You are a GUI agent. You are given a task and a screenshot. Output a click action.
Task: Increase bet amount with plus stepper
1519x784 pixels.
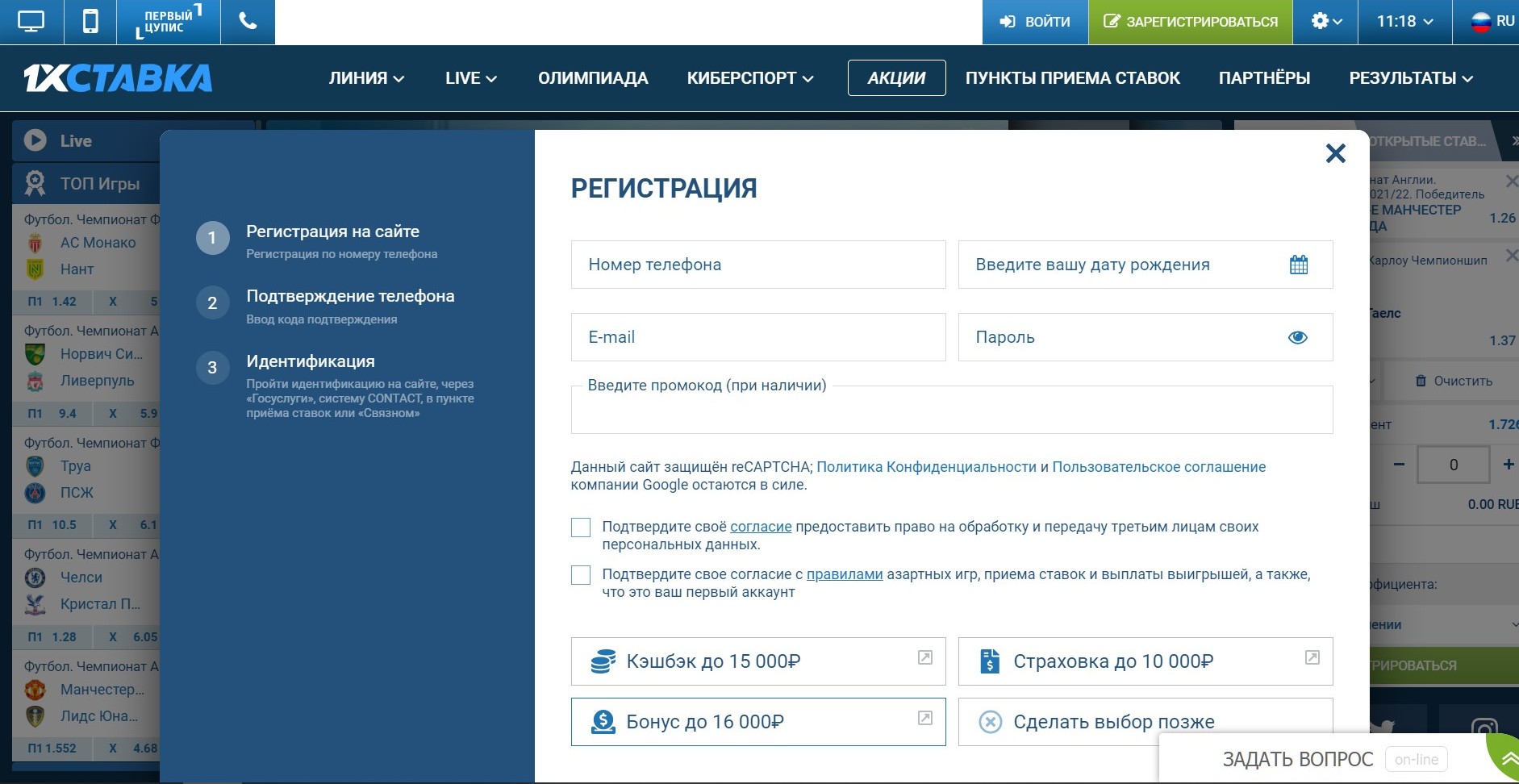pos(1508,465)
